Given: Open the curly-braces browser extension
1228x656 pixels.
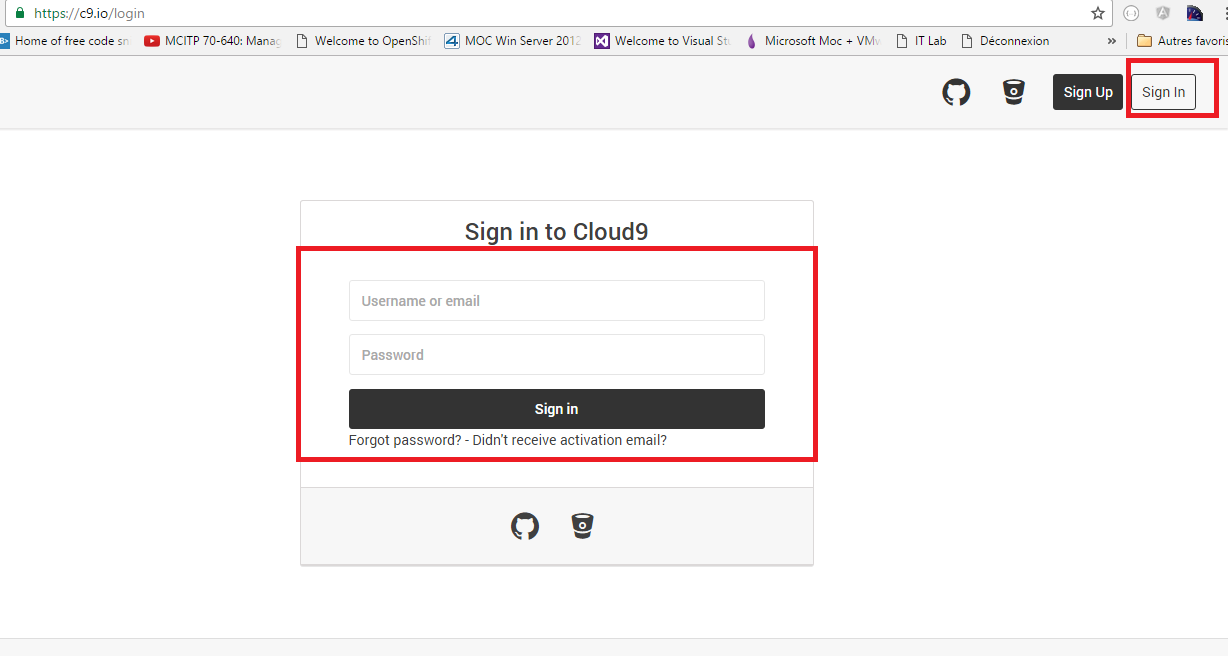Looking at the screenshot, I should click(1131, 13).
